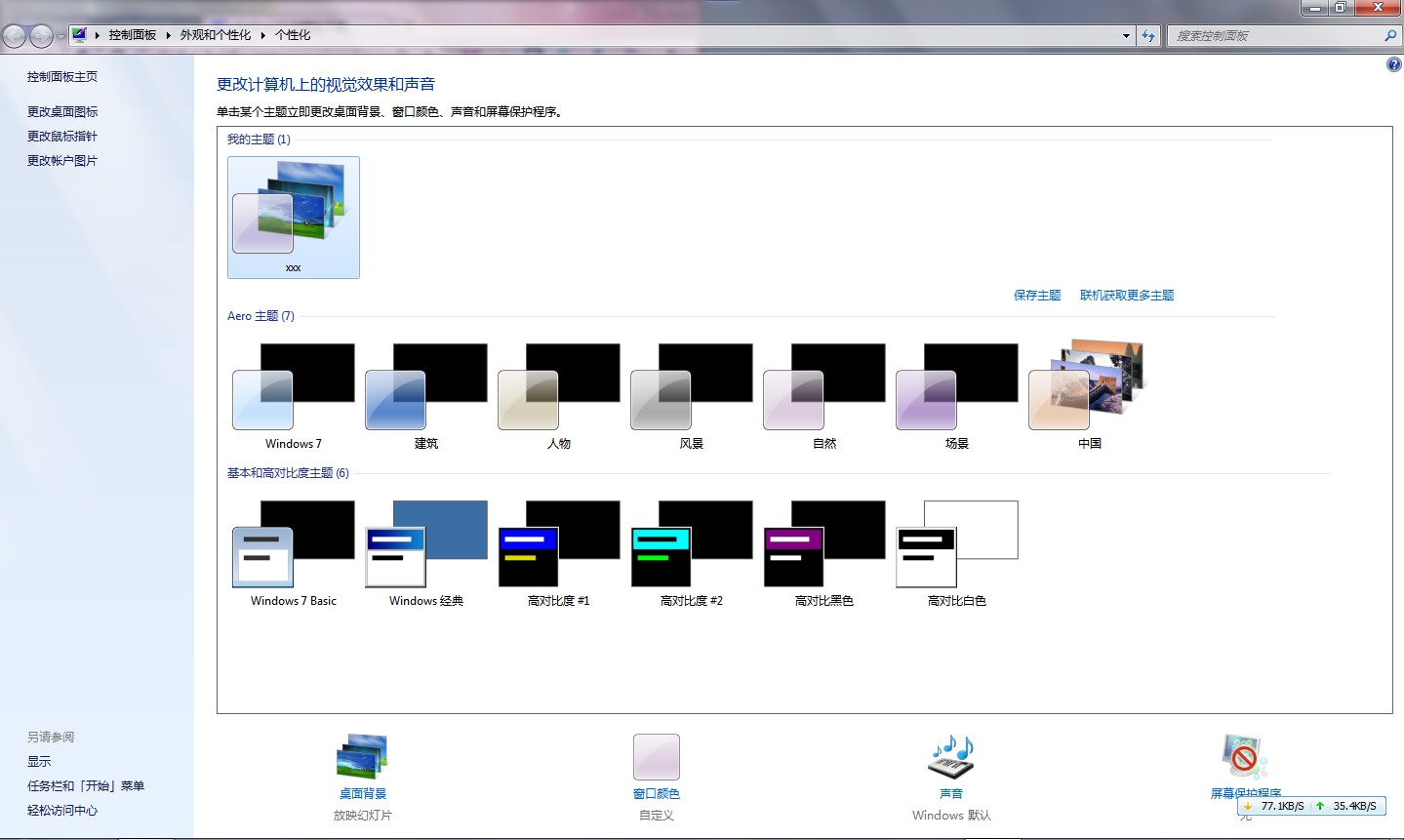1404x840 pixels.
Task: Apply the Windows 7 Aero theme
Action: tap(294, 396)
